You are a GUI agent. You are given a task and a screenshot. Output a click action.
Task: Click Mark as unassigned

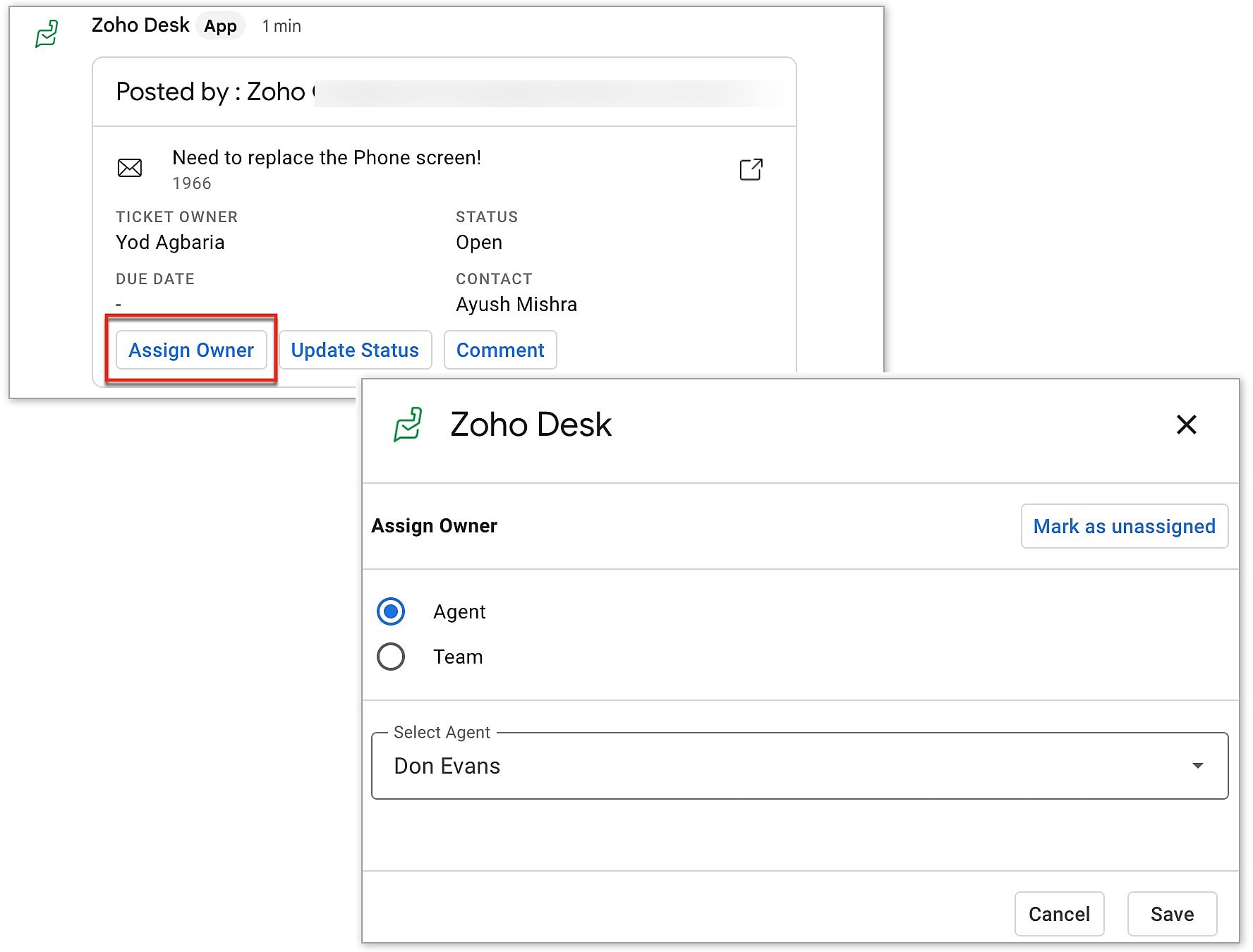[1124, 526]
